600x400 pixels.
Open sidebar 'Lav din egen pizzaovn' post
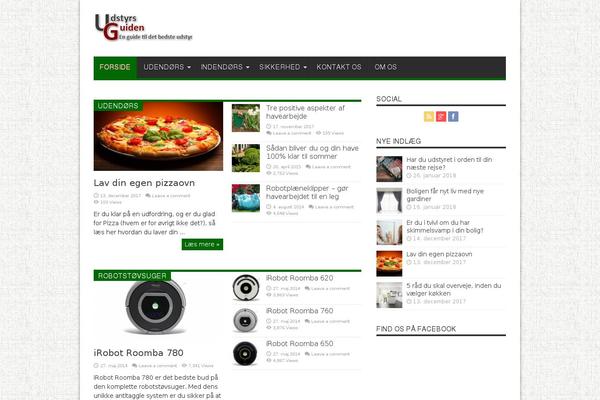(x=439, y=254)
